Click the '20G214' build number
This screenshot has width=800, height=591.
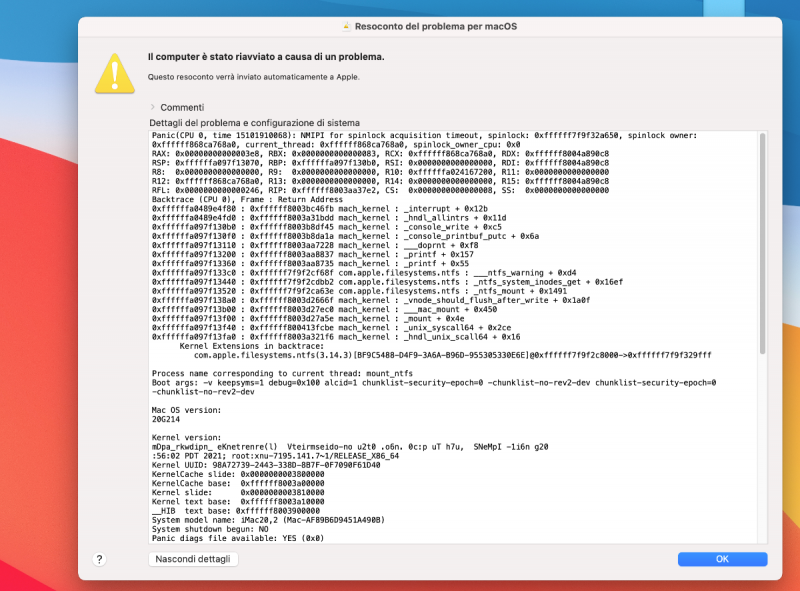click(x=166, y=420)
